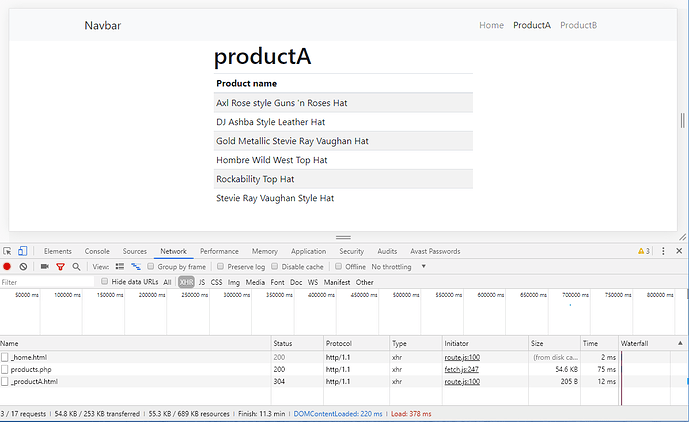Open DevTools three-dot customize menu
This screenshot has height=422, width=689.
tap(665, 251)
